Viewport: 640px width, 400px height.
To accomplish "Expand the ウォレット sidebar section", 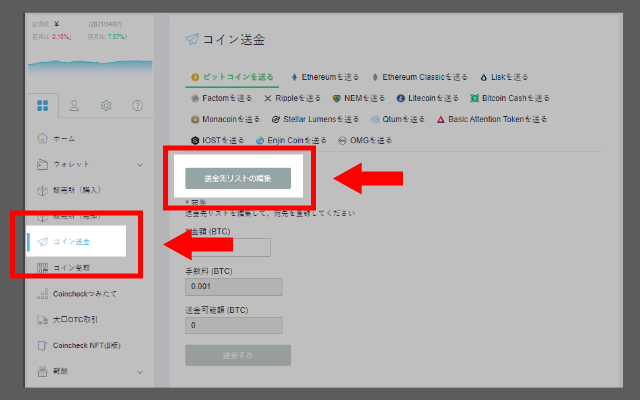I will [139, 164].
